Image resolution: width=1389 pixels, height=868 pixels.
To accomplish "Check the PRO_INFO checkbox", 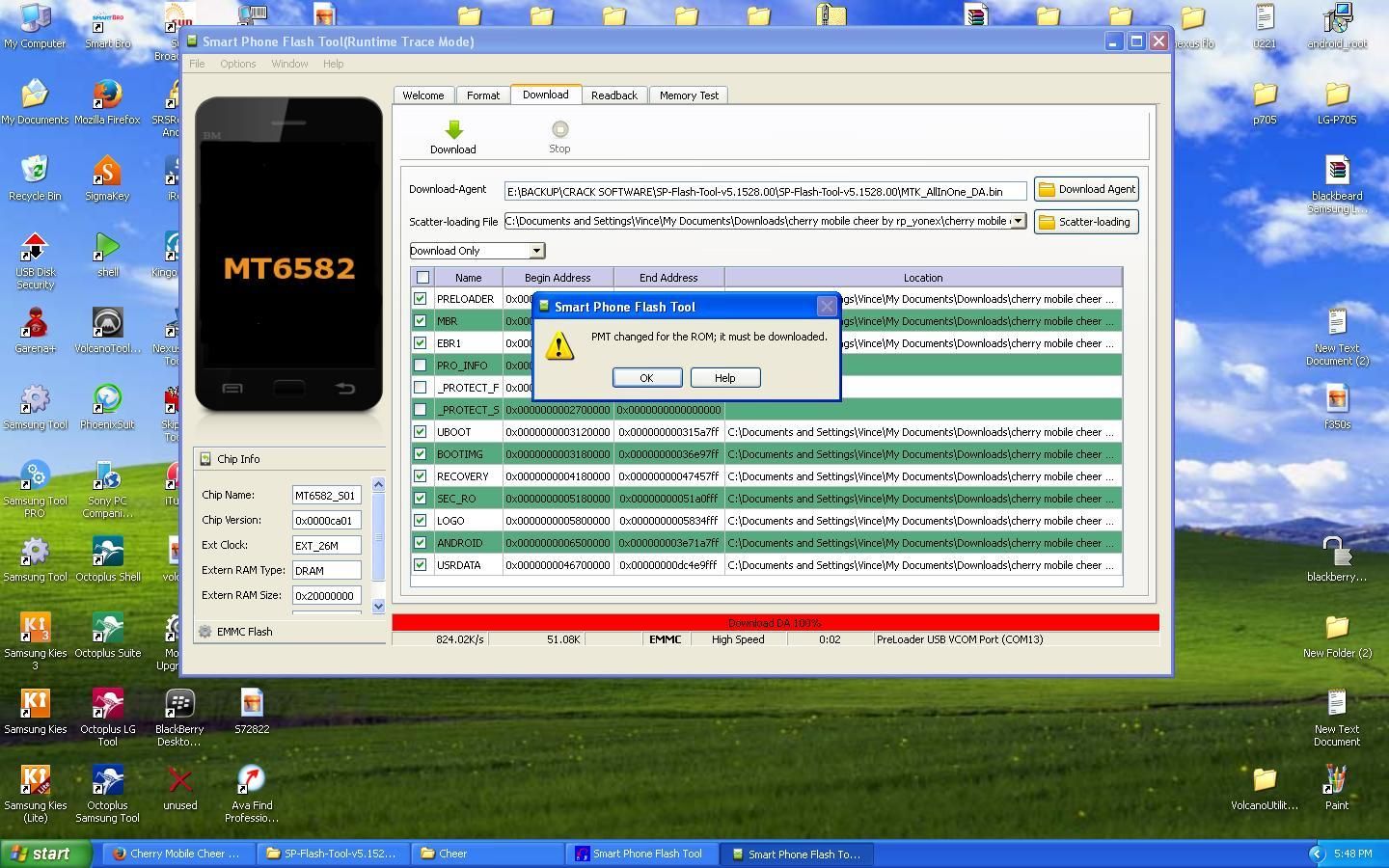I will coord(421,366).
